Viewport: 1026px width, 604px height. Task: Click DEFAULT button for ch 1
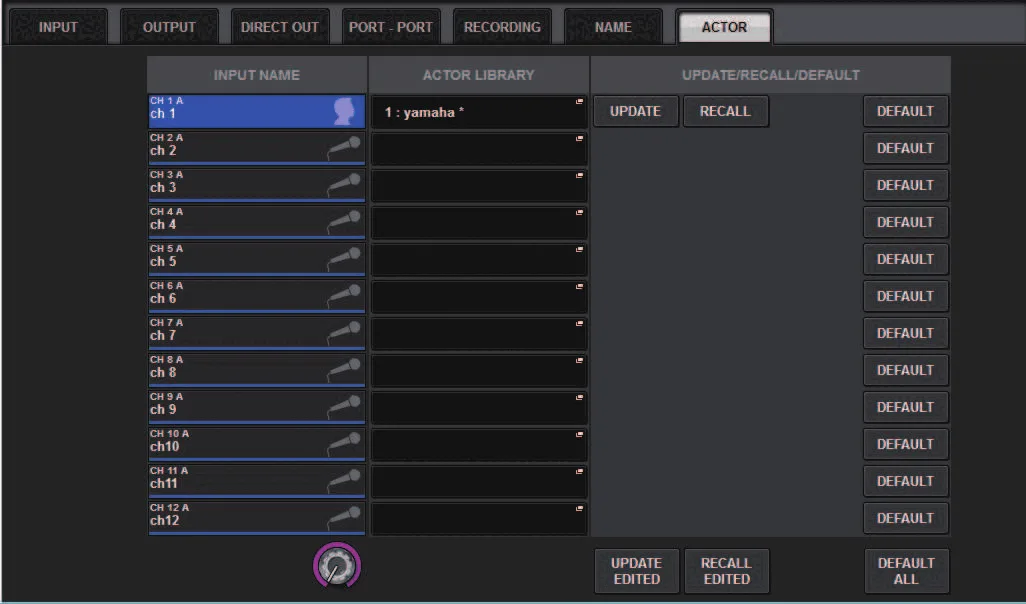tap(906, 111)
